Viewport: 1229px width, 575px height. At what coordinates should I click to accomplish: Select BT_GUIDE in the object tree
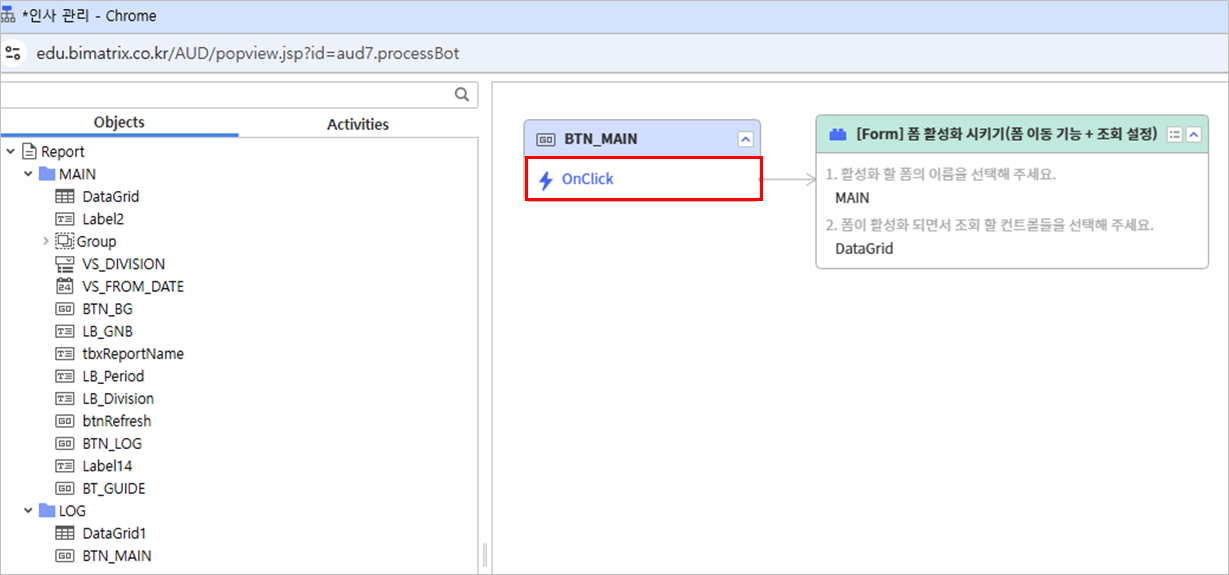(x=114, y=489)
